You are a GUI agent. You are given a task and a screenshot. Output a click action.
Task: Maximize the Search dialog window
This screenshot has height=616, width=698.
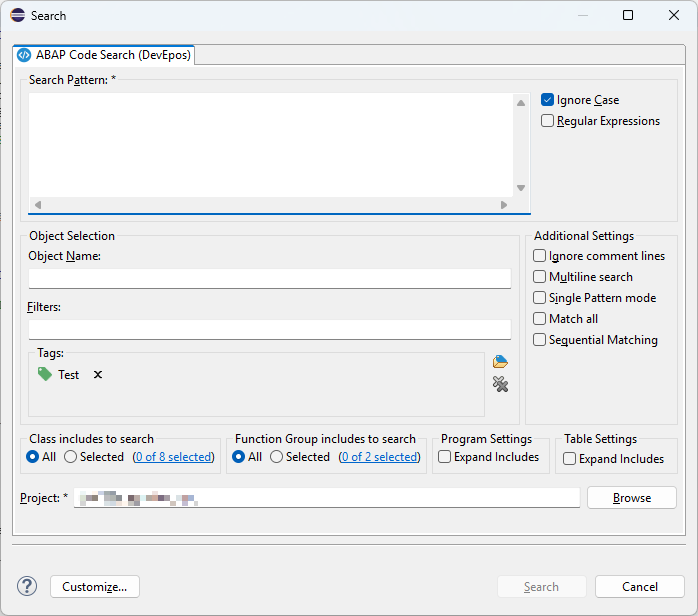point(628,15)
